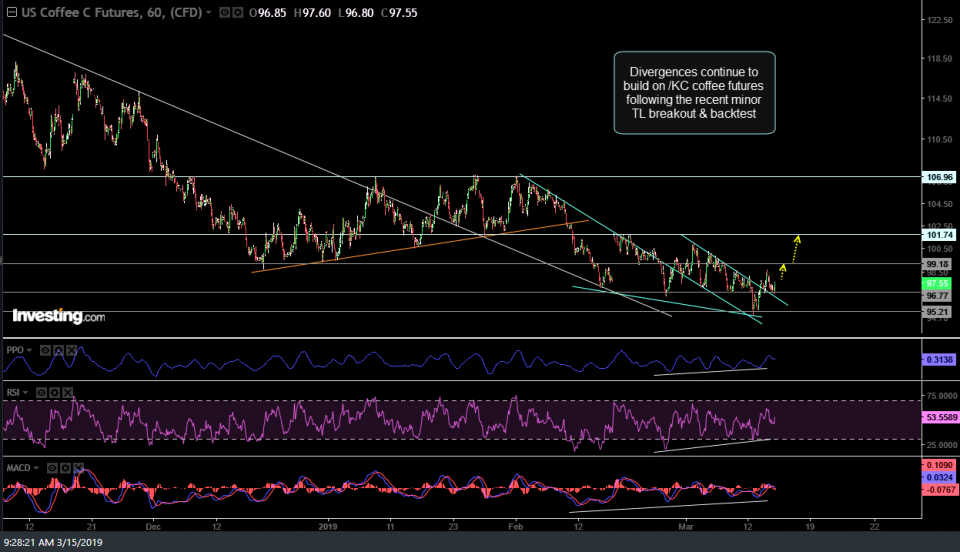Viewport: 960px width, 552px height.
Task: Open US Coffee C Futures symbol dropdown
Action: pos(208,12)
